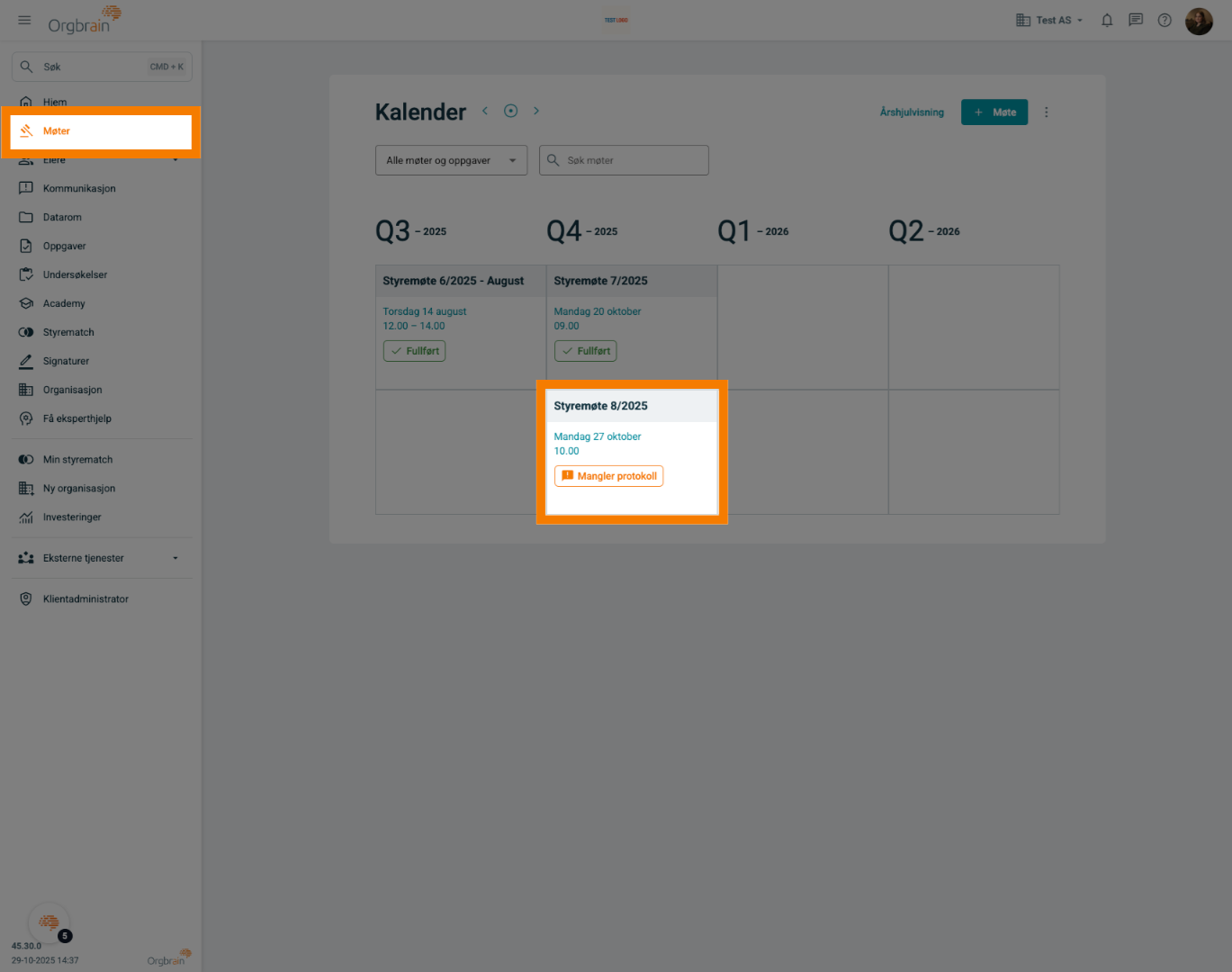Image resolution: width=1232 pixels, height=972 pixels.
Task: Open the user profile avatar
Action: [1199, 21]
